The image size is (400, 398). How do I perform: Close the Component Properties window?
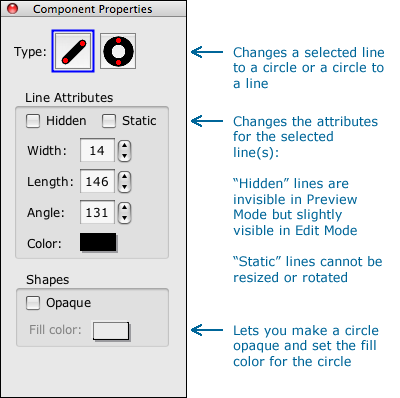12,9
